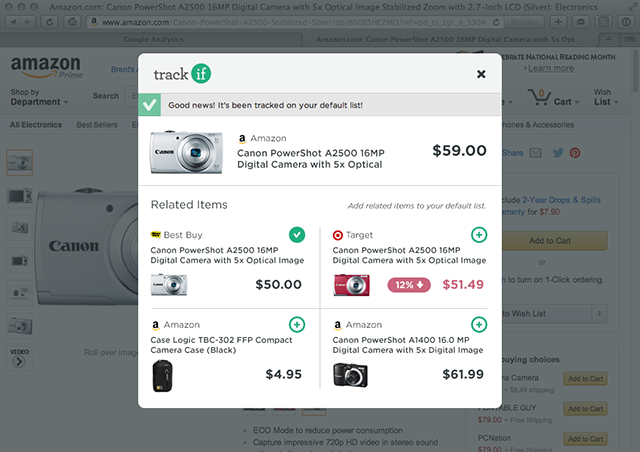Add Case Logic camera case to list
Image resolution: width=640 pixels, height=452 pixels.
tap(297, 325)
